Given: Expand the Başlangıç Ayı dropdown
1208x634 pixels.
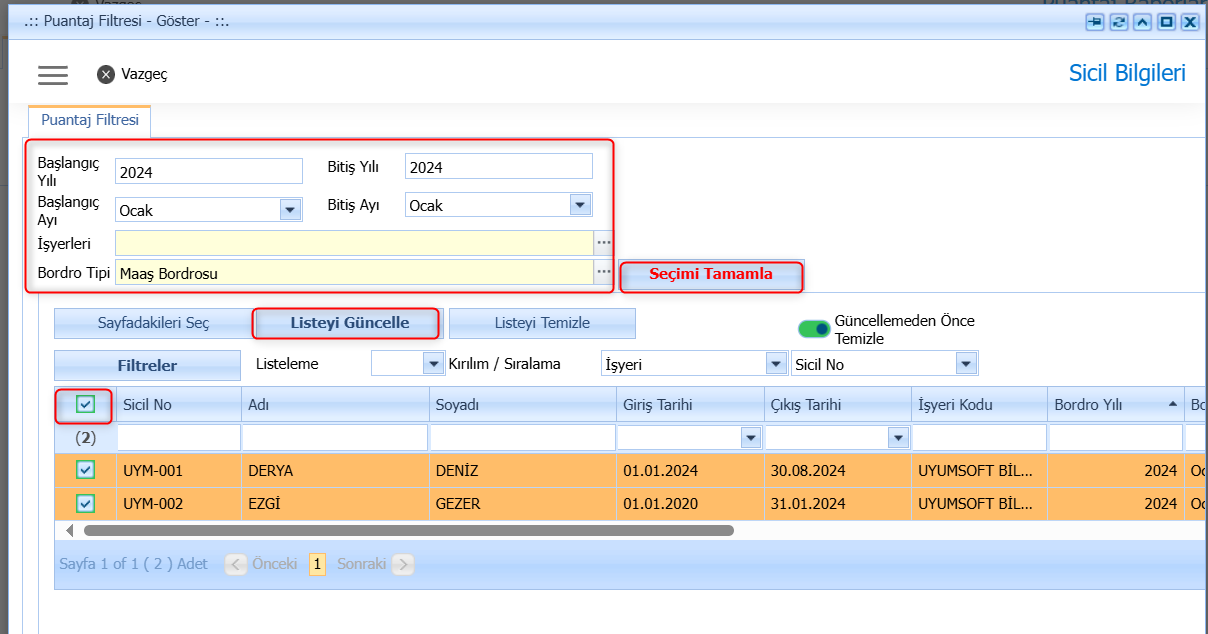Looking at the screenshot, I should [291, 210].
